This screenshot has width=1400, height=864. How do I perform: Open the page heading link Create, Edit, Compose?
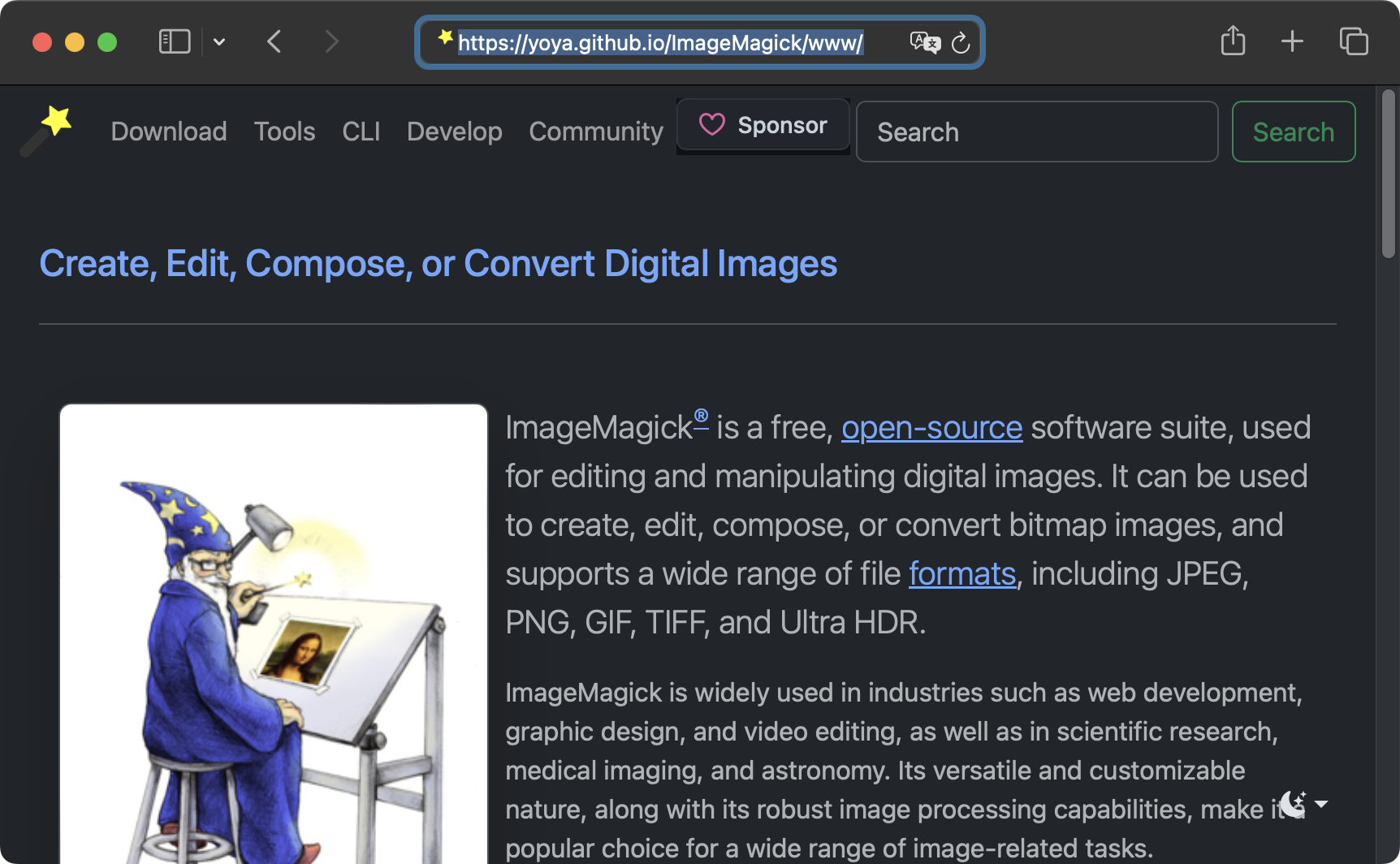pos(439,264)
